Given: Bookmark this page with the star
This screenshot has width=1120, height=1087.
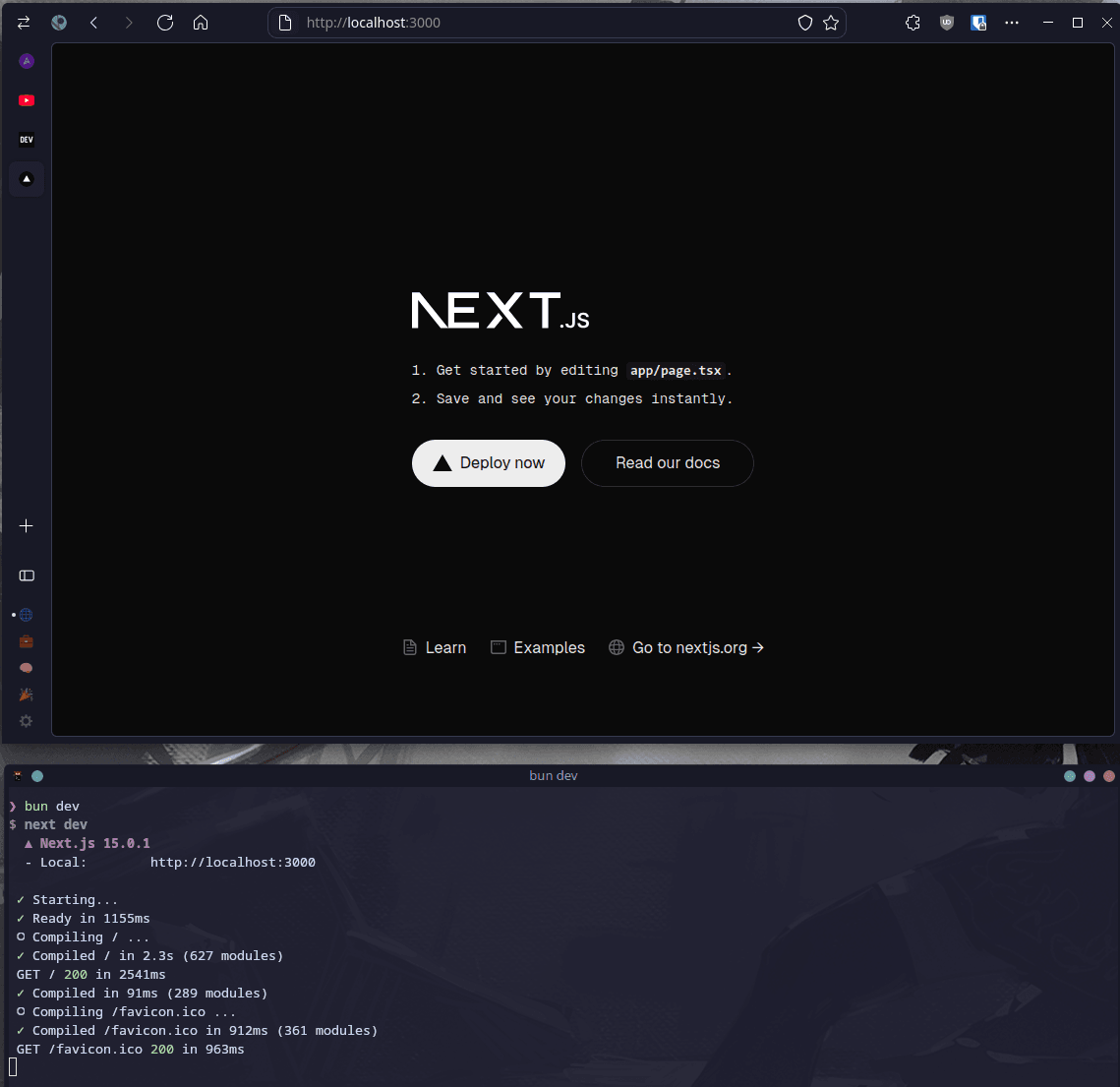Looking at the screenshot, I should pos(831,23).
